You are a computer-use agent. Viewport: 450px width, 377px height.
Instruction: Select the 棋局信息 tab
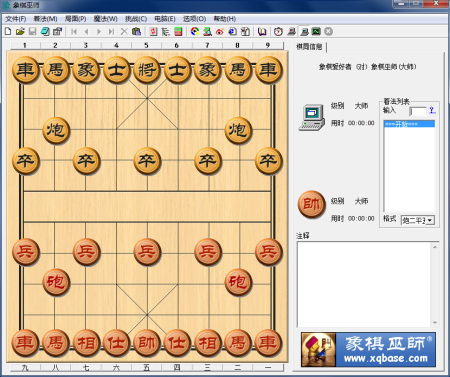(309, 47)
